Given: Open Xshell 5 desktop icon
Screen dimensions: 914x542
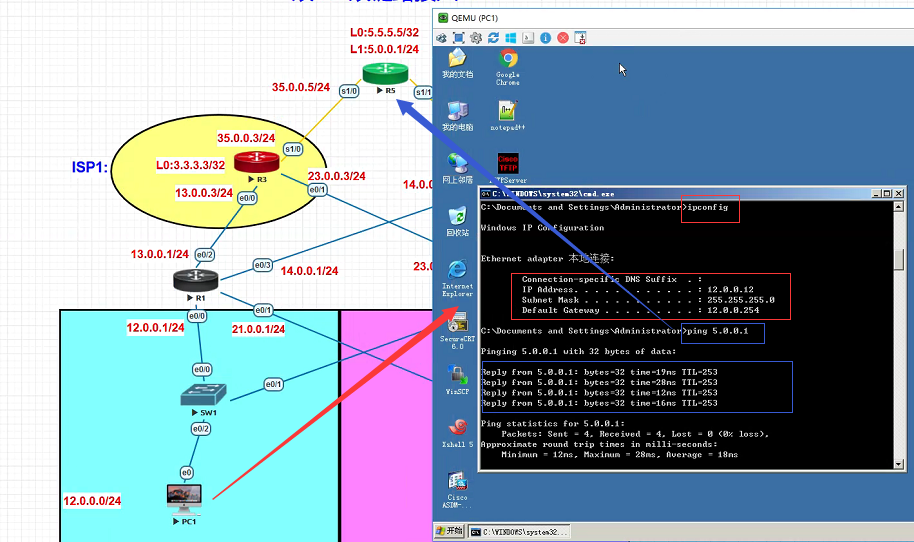Looking at the screenshot, I should tap(458, 432).
